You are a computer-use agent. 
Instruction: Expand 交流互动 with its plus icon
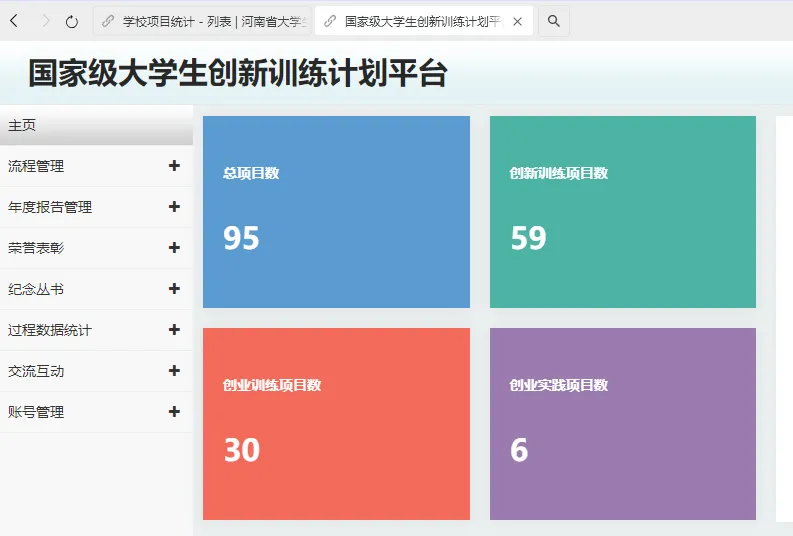coord(174,370)
